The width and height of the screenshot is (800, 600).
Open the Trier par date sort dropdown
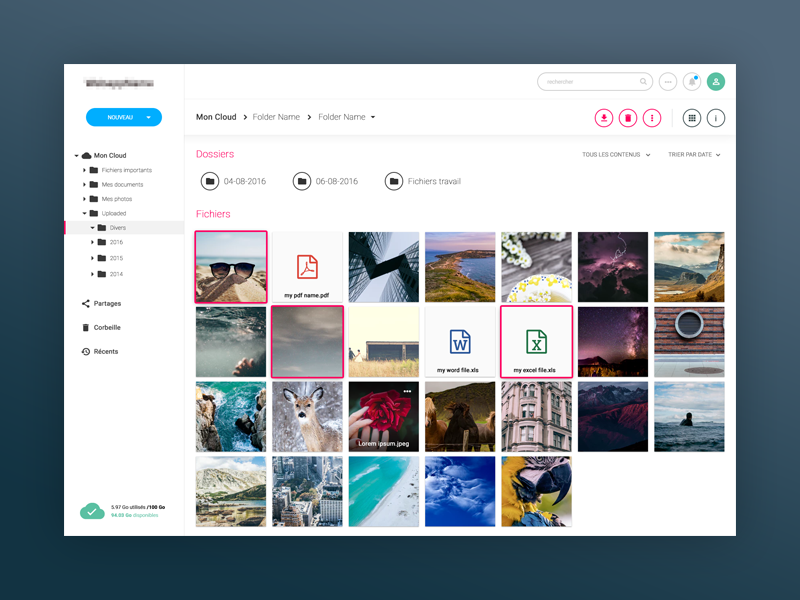coord(694,155)
